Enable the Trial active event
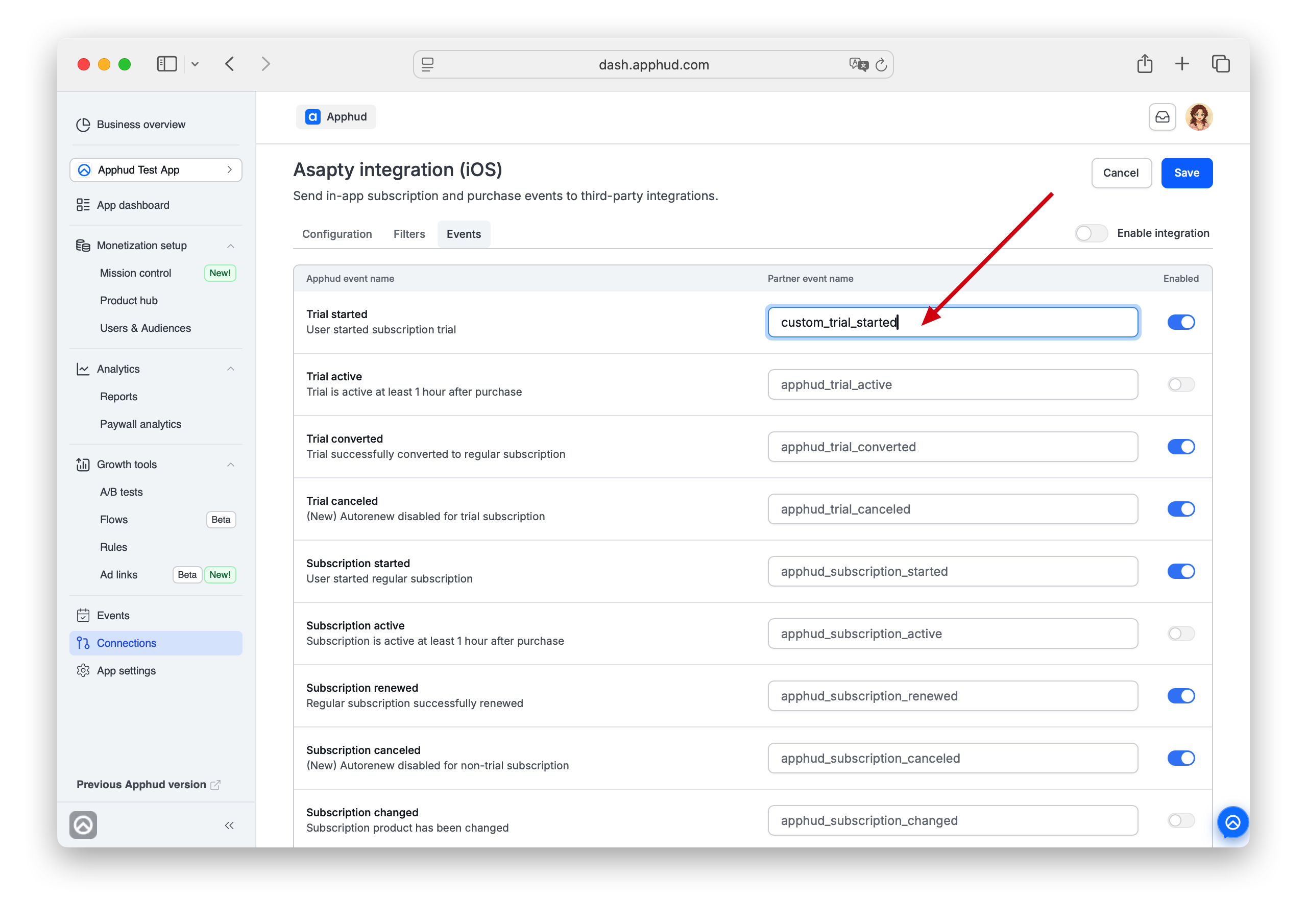 tap(1181, 385)
